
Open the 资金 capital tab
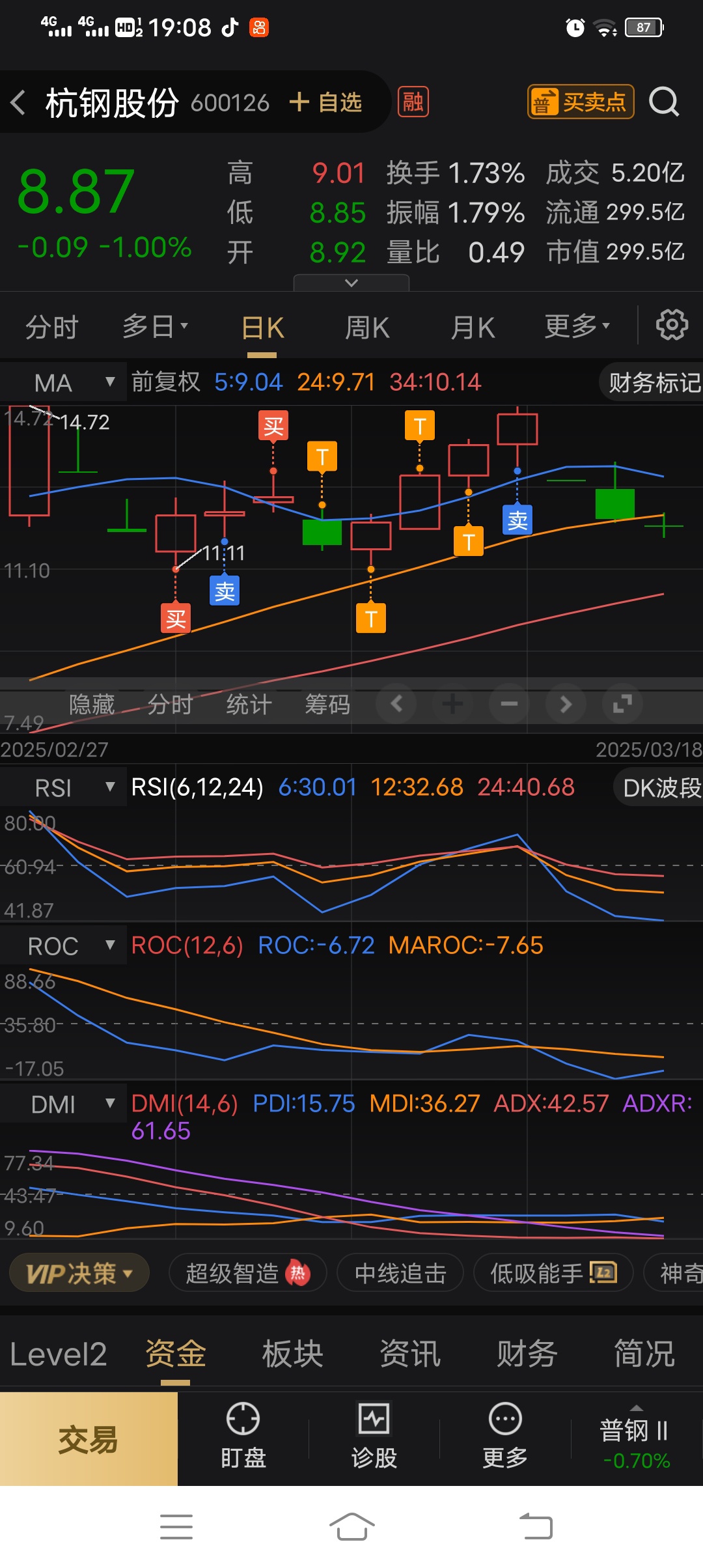pyautogui.click(x=175, y=1354)
